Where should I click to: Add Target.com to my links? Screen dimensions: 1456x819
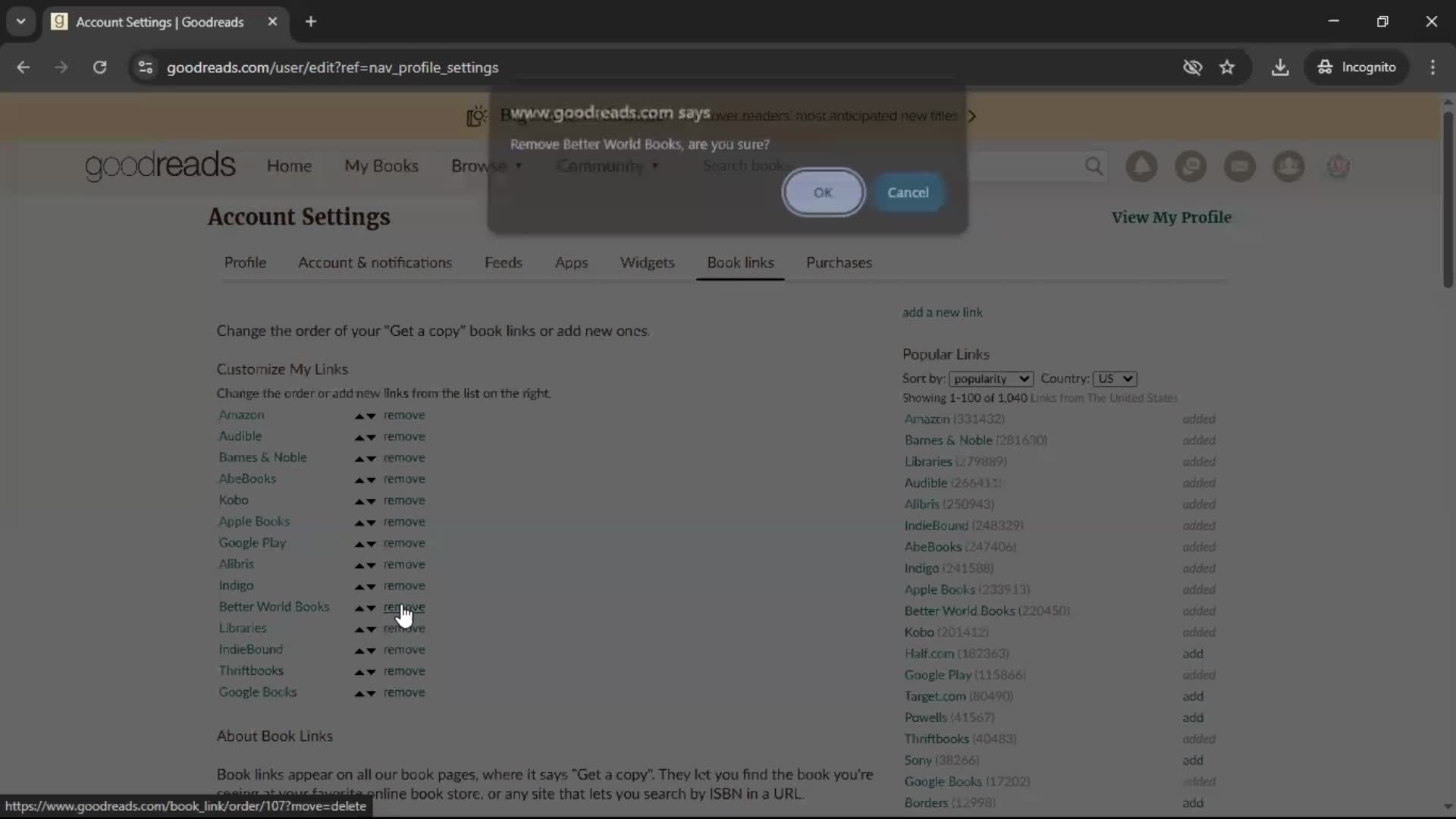click(x=1193, y=696)
